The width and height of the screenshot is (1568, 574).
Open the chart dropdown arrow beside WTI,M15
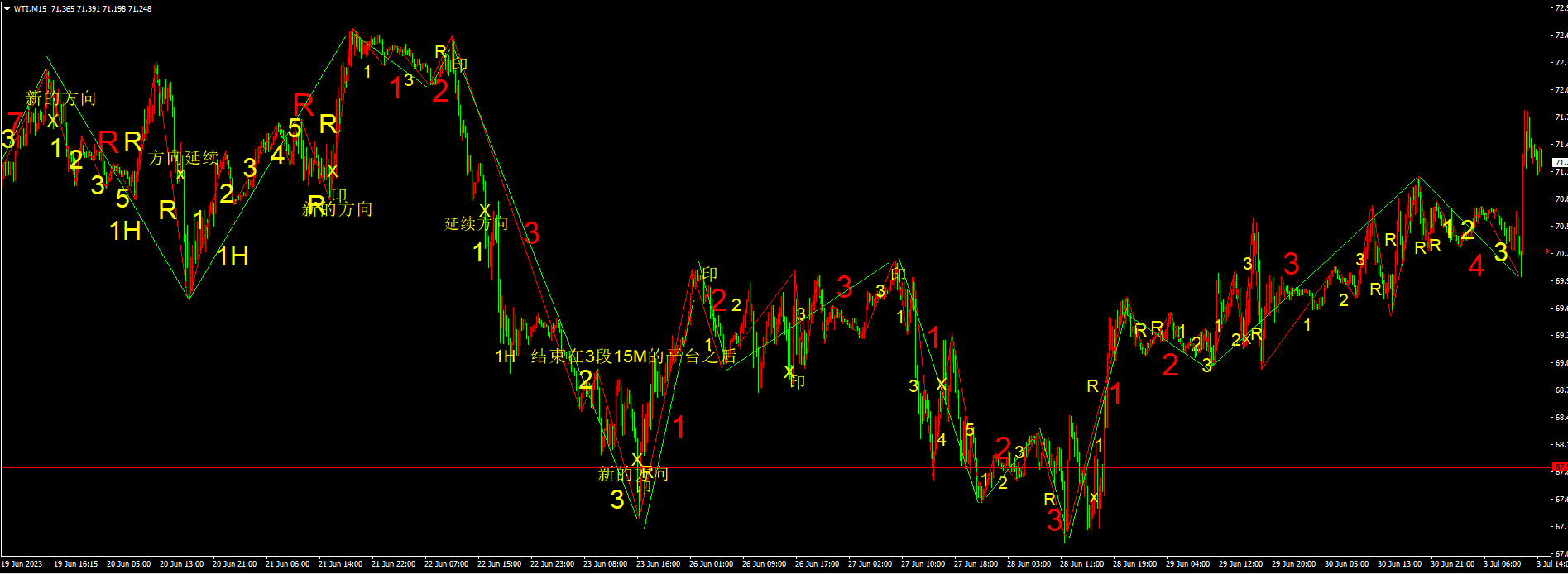[7, 9]
